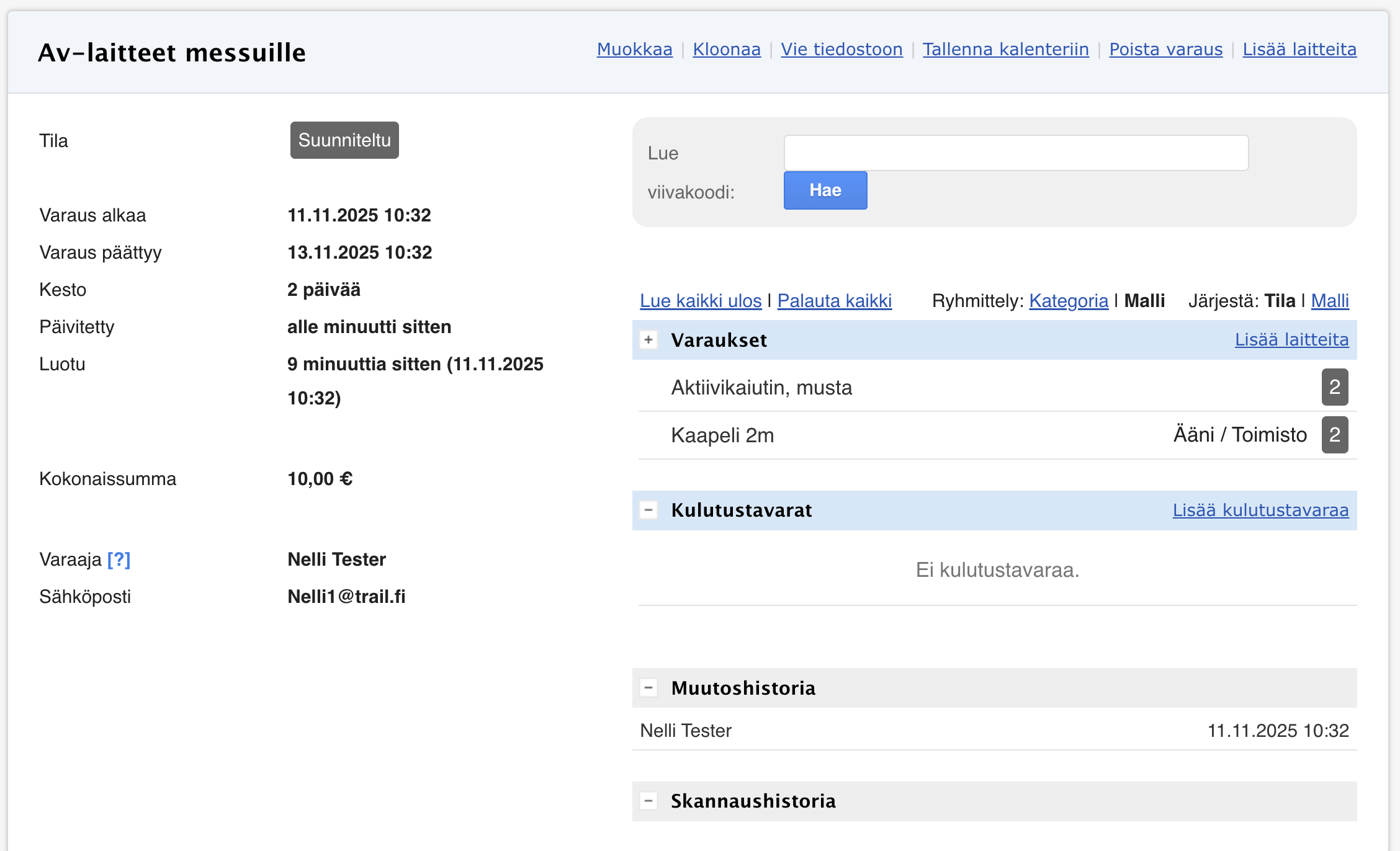Click quantity badge for Kaapeli 2m

(1334, 435)
